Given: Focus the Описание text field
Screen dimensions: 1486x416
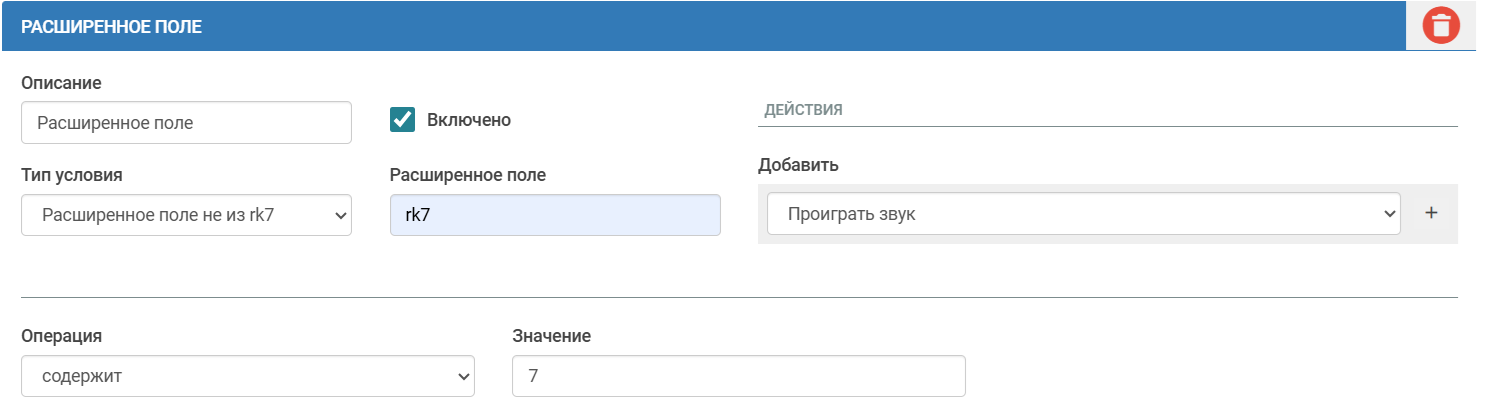Looking at the screenshot, I should [186, 123].
